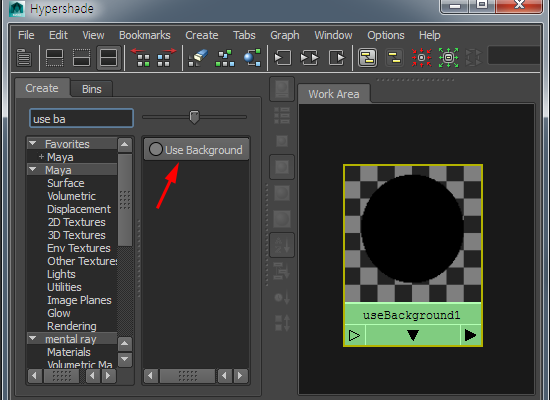Open the Options menu
The height and width of the screenshot is (400, 550).
386,35
